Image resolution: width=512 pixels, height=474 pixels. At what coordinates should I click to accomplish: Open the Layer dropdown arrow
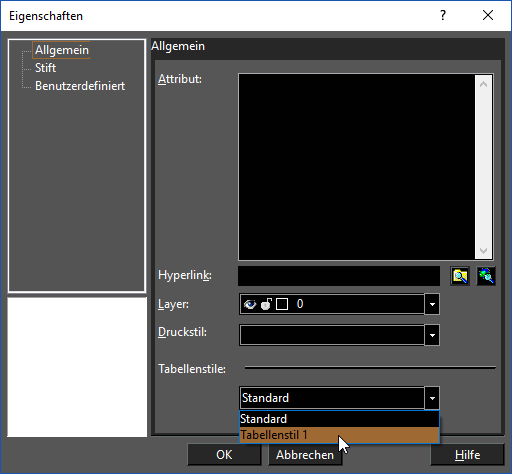point(432,304)
